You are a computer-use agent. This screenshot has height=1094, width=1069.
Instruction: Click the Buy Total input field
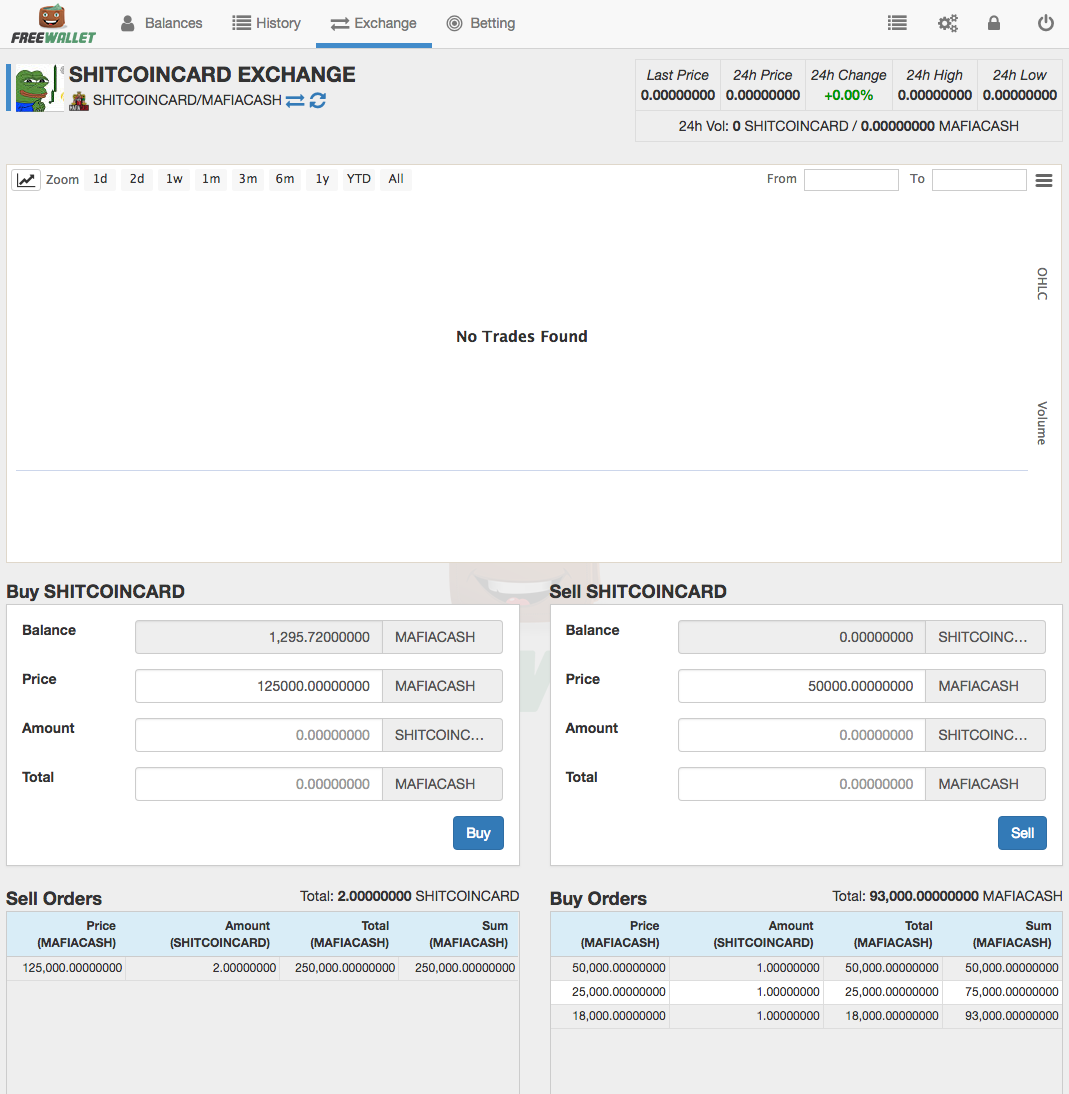tap(259, 784)
